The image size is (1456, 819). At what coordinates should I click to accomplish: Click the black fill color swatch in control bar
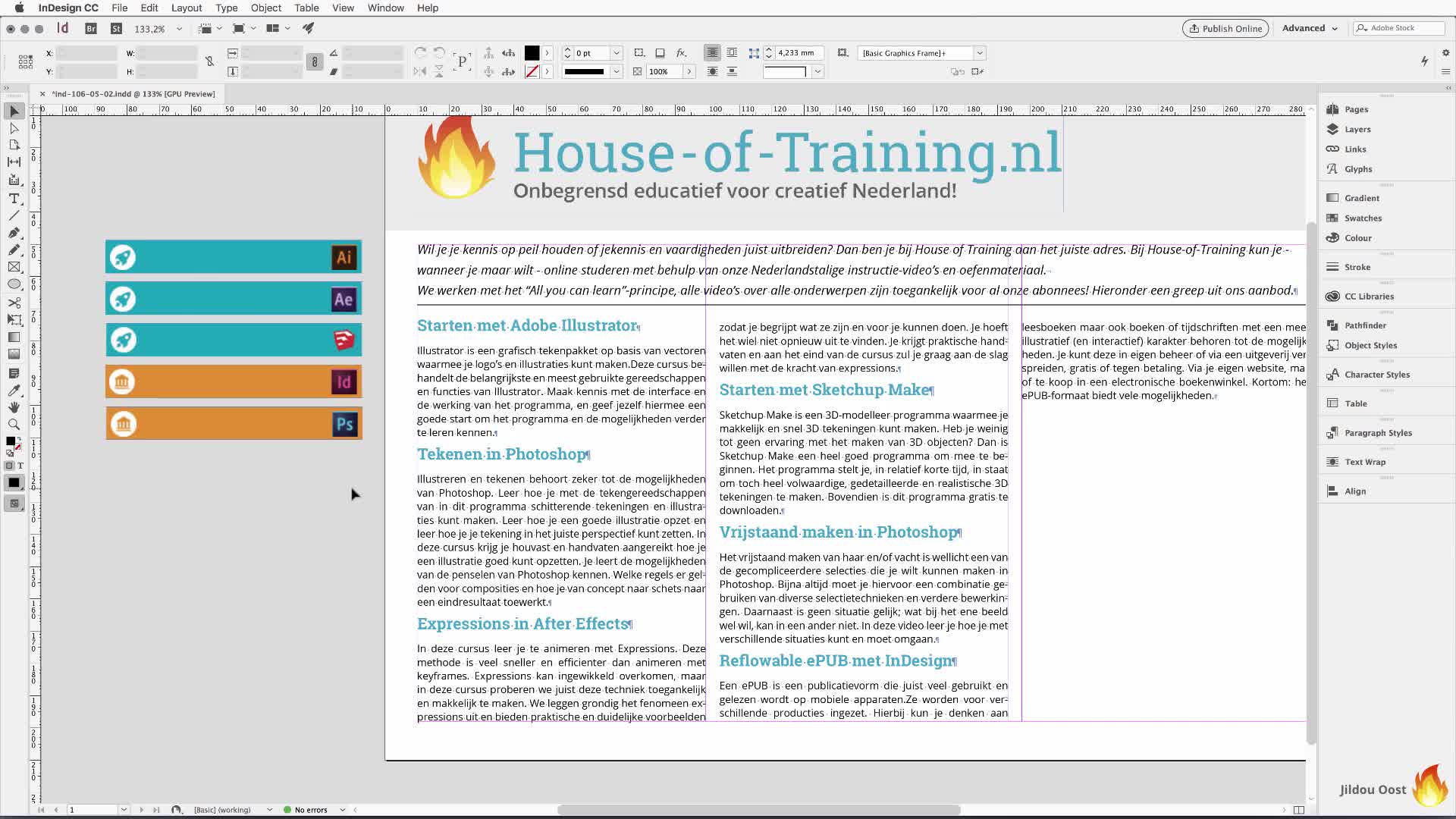532,53
